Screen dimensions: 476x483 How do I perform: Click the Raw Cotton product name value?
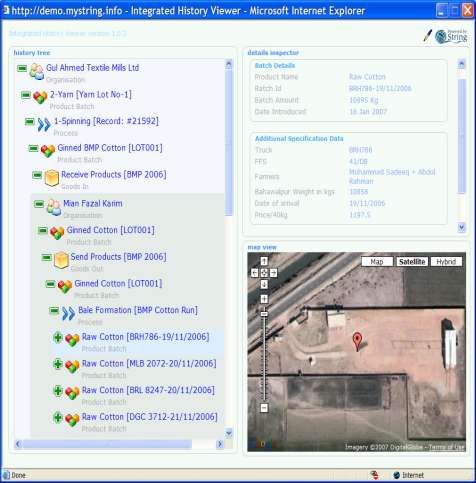[x=367, y=77]
